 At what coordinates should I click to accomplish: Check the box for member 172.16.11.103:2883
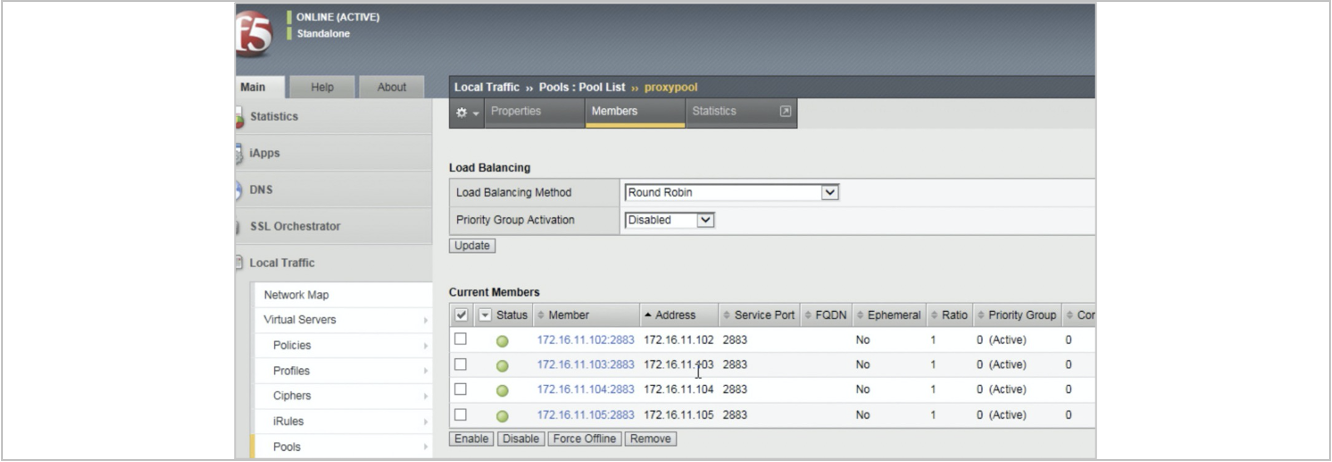point(461,364)
